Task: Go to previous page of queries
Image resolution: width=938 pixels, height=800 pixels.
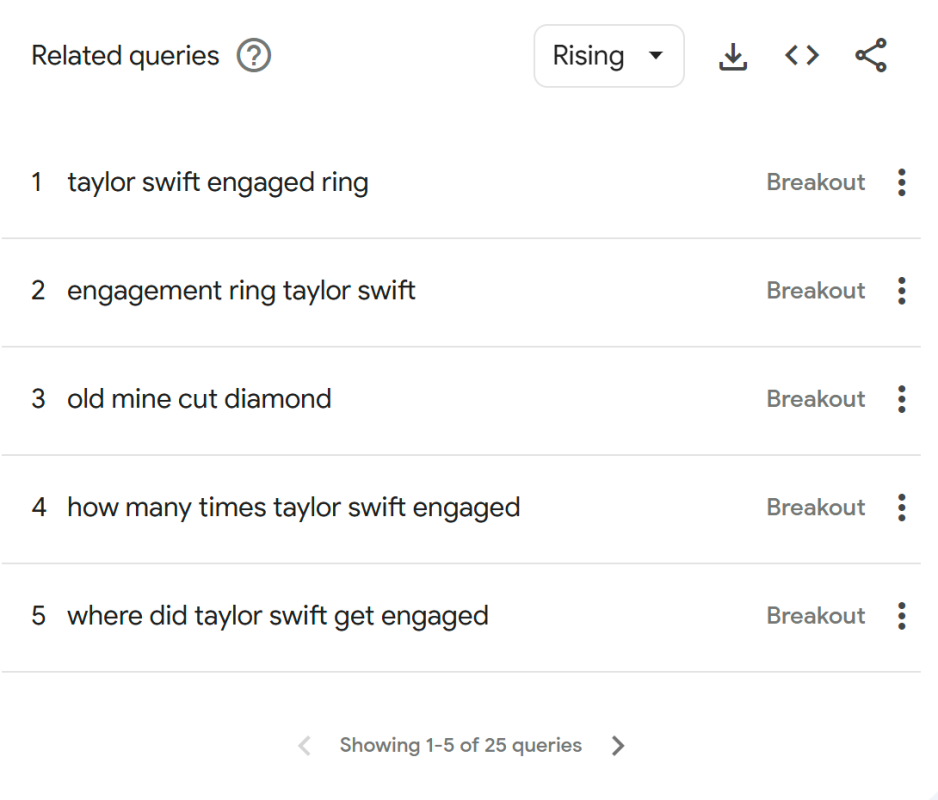Action: click(305, 745)
